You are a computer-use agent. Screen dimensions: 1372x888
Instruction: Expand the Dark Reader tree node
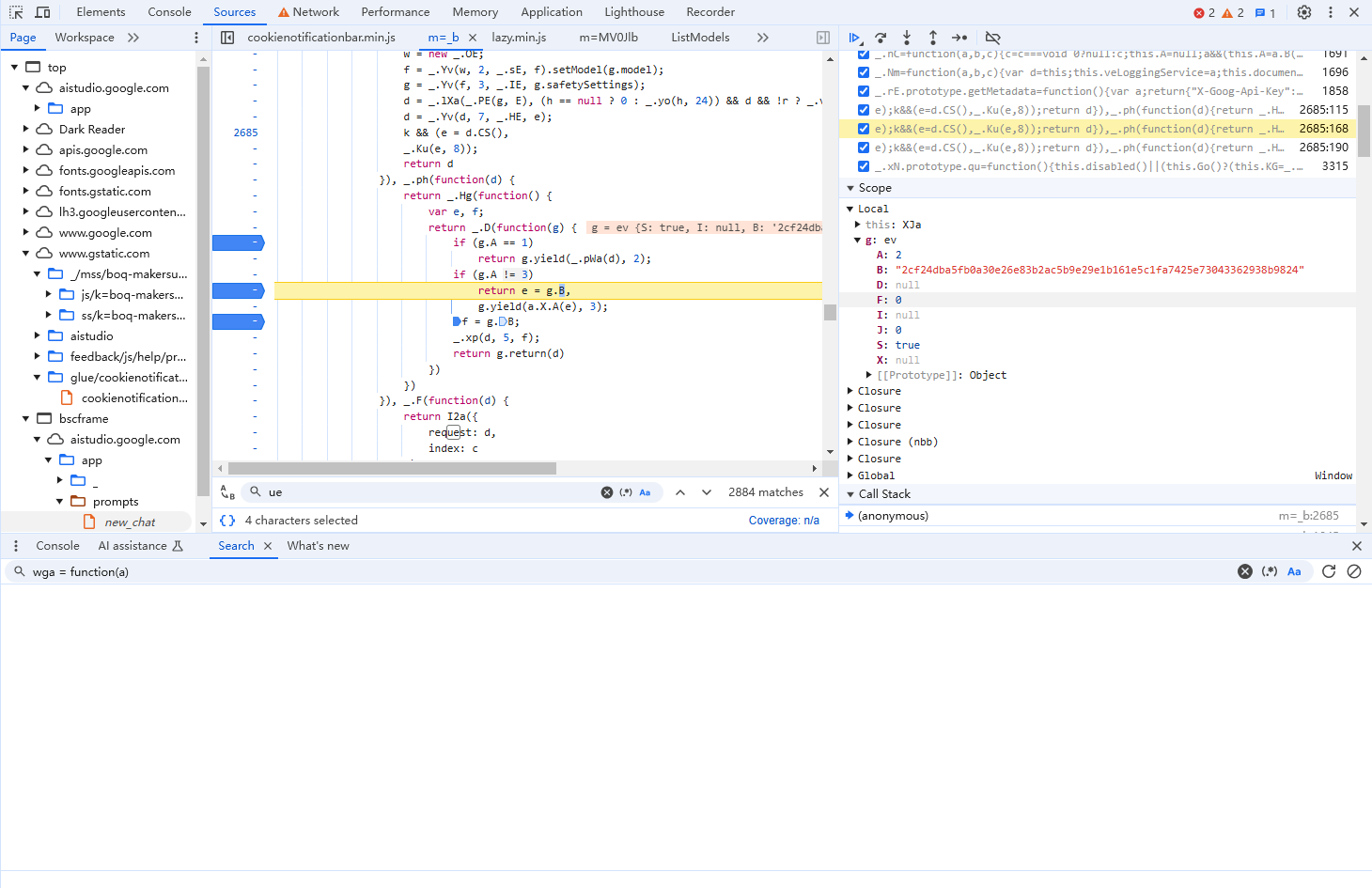(x=26, y=130)
